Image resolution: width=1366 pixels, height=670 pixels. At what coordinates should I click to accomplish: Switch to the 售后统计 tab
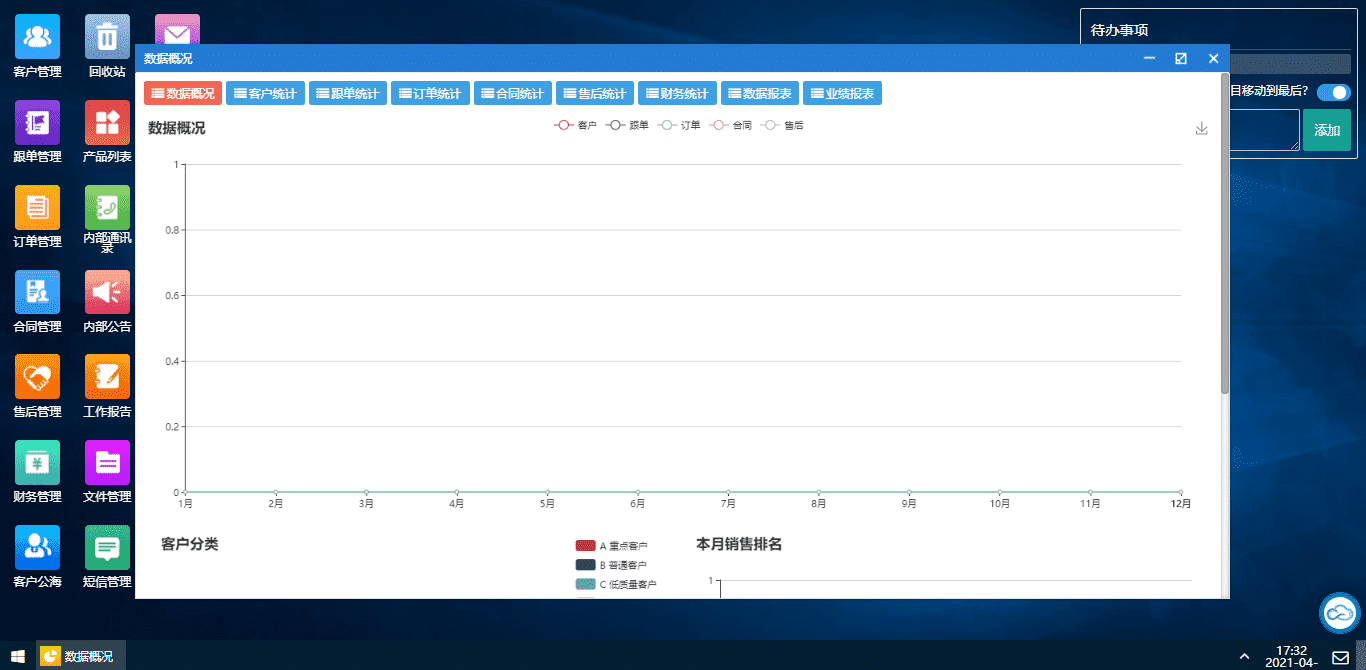(595, 93)
